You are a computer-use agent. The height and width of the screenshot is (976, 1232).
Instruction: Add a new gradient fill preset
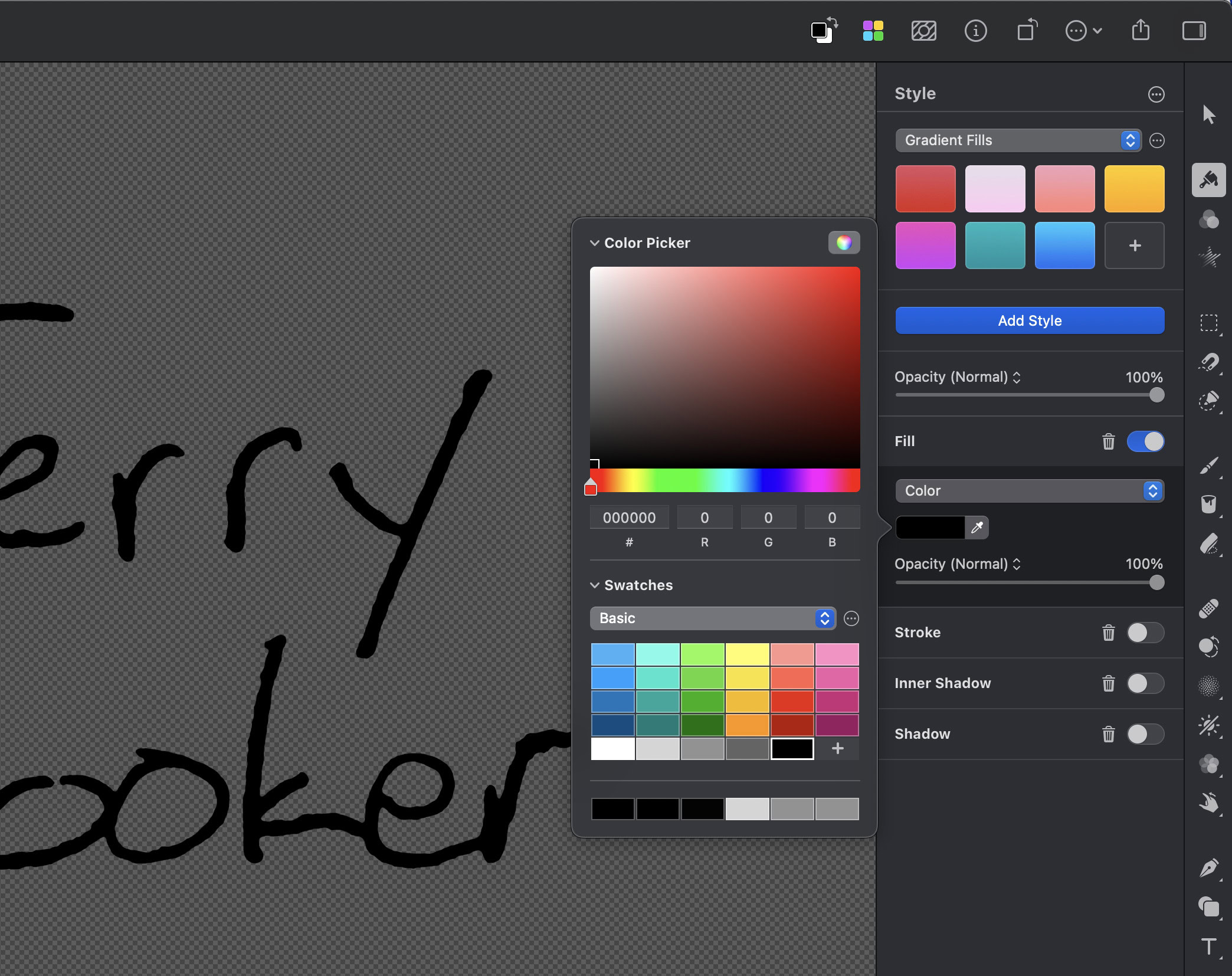pyautogui.click(x=1134, y=245)
